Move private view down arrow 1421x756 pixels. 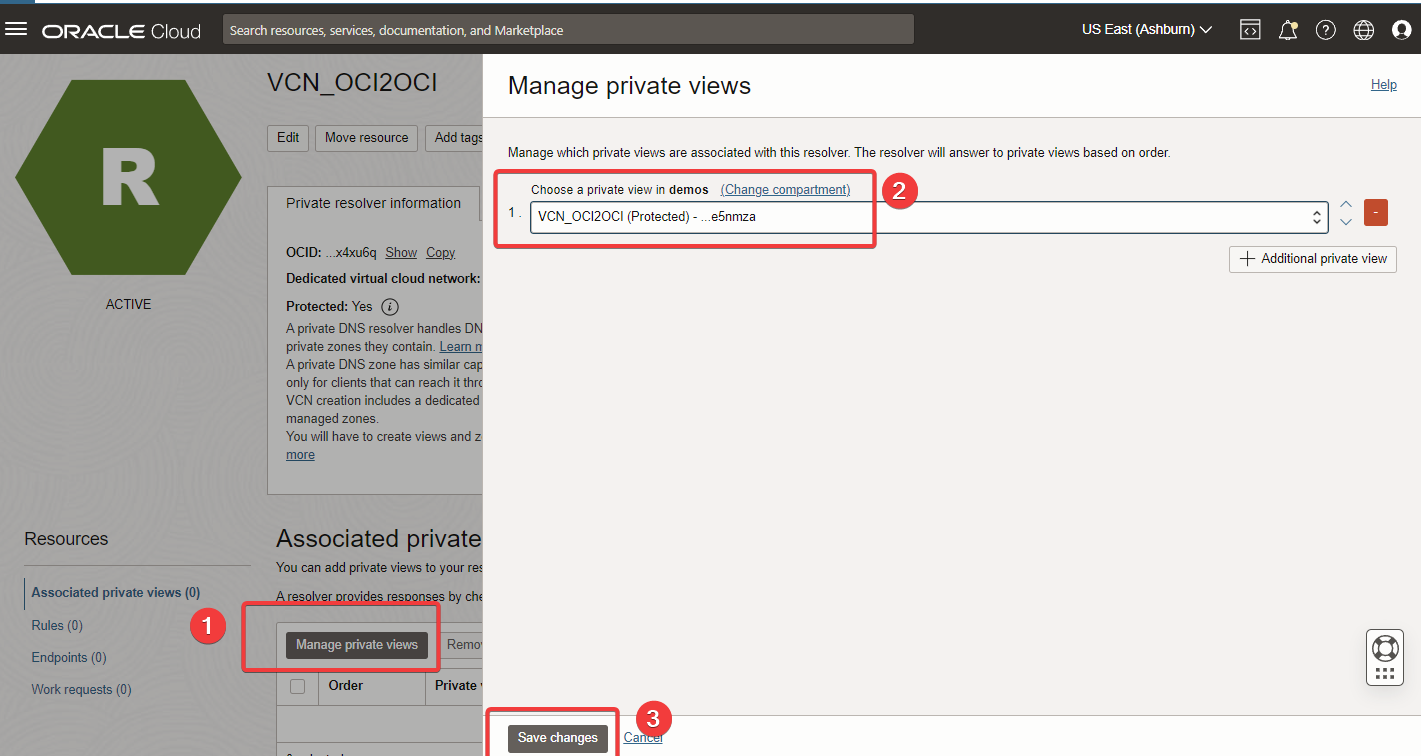click(1346, 221)
